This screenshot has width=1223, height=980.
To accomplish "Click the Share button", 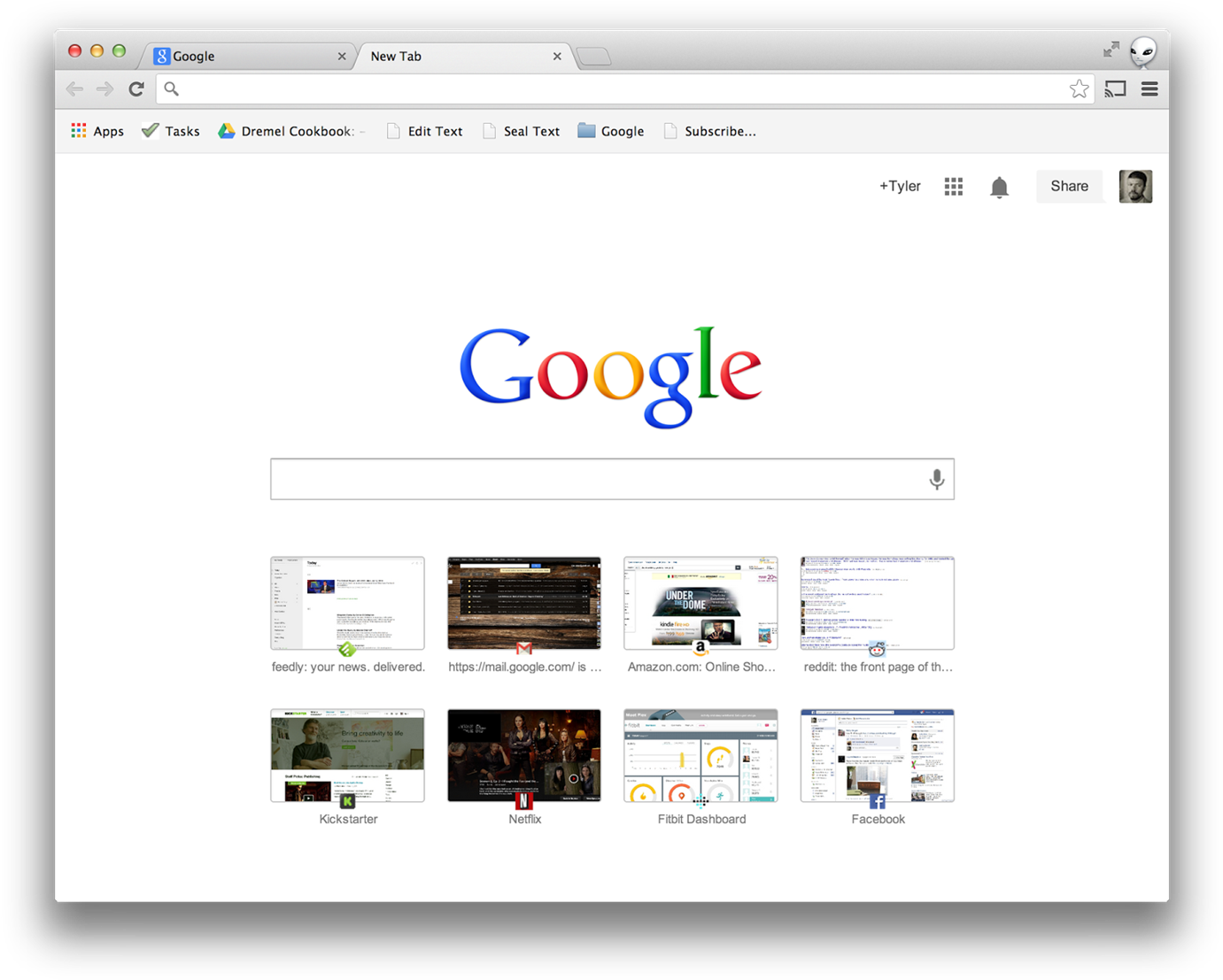I will point(1069,186).
